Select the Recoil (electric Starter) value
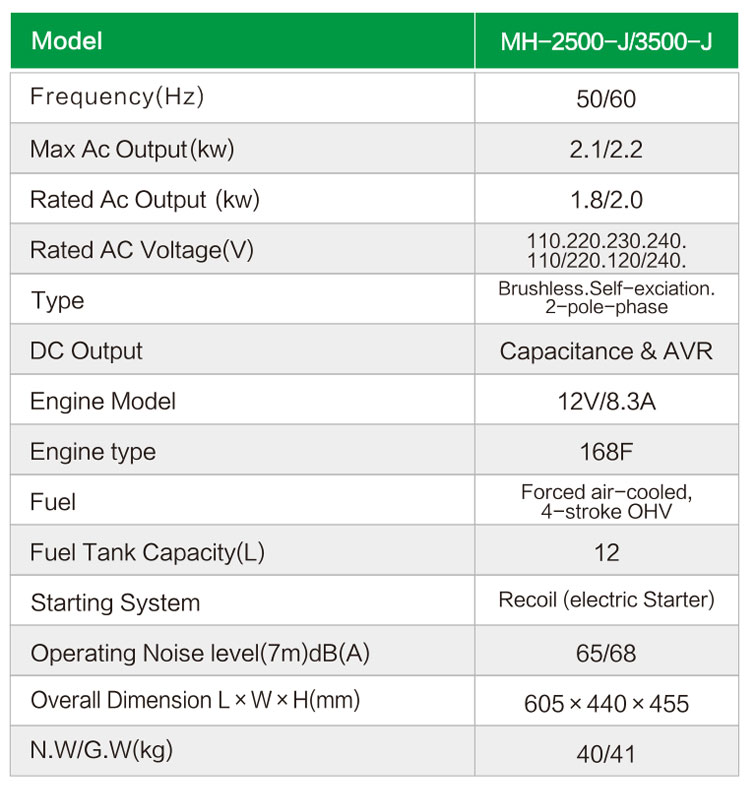 [x=606, y=600]
